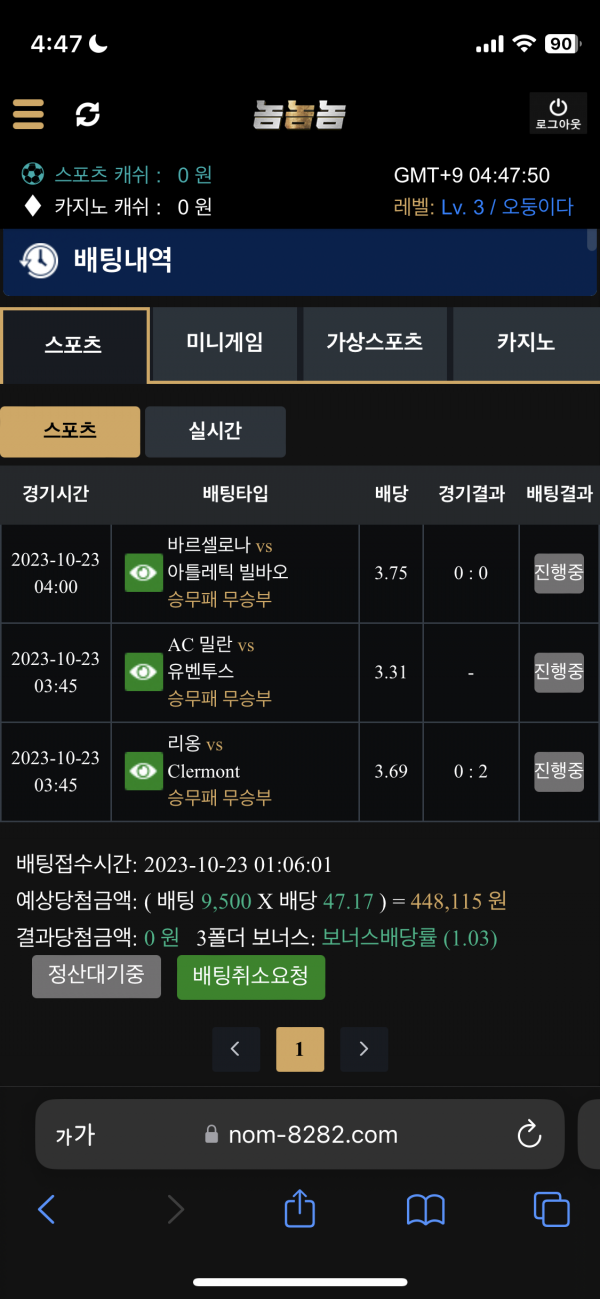
Task: Open the hamburger menu icon
Action: [28, 114]
